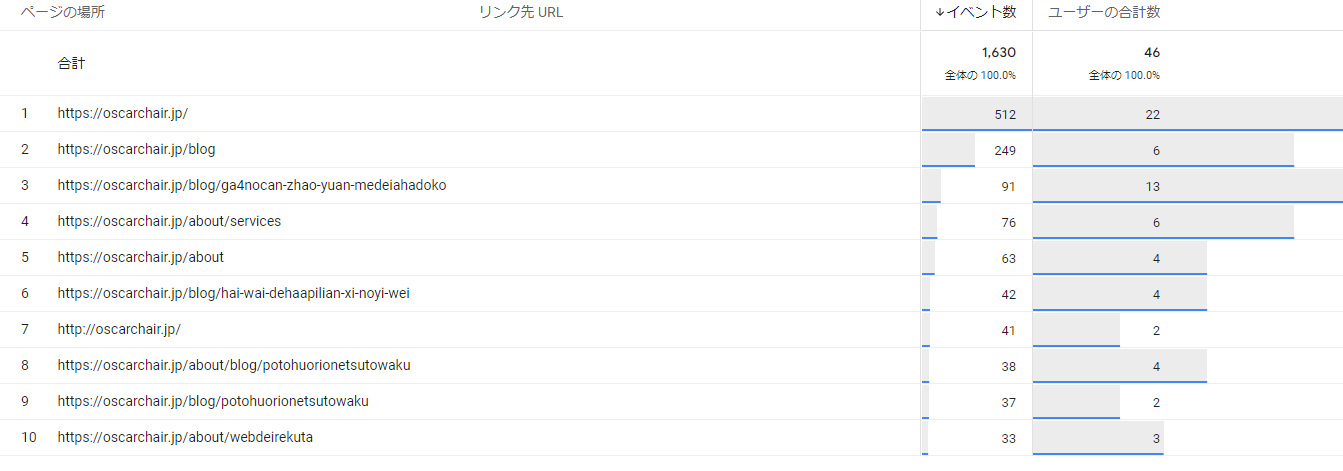Select the リンク先 URL column header
Screen dimensions: 1343x471
click(x=520, y=13)
